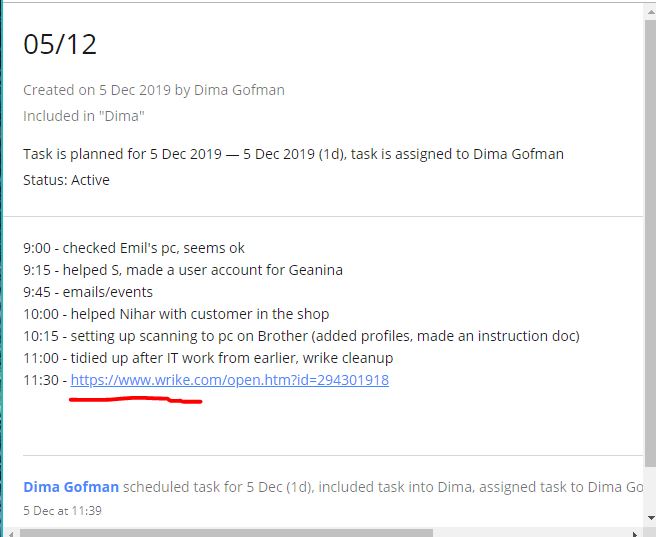This screenshot has height=537, width=656.
Task: Click the empty horizontal scrollbar track
Action: click(530, 531)
